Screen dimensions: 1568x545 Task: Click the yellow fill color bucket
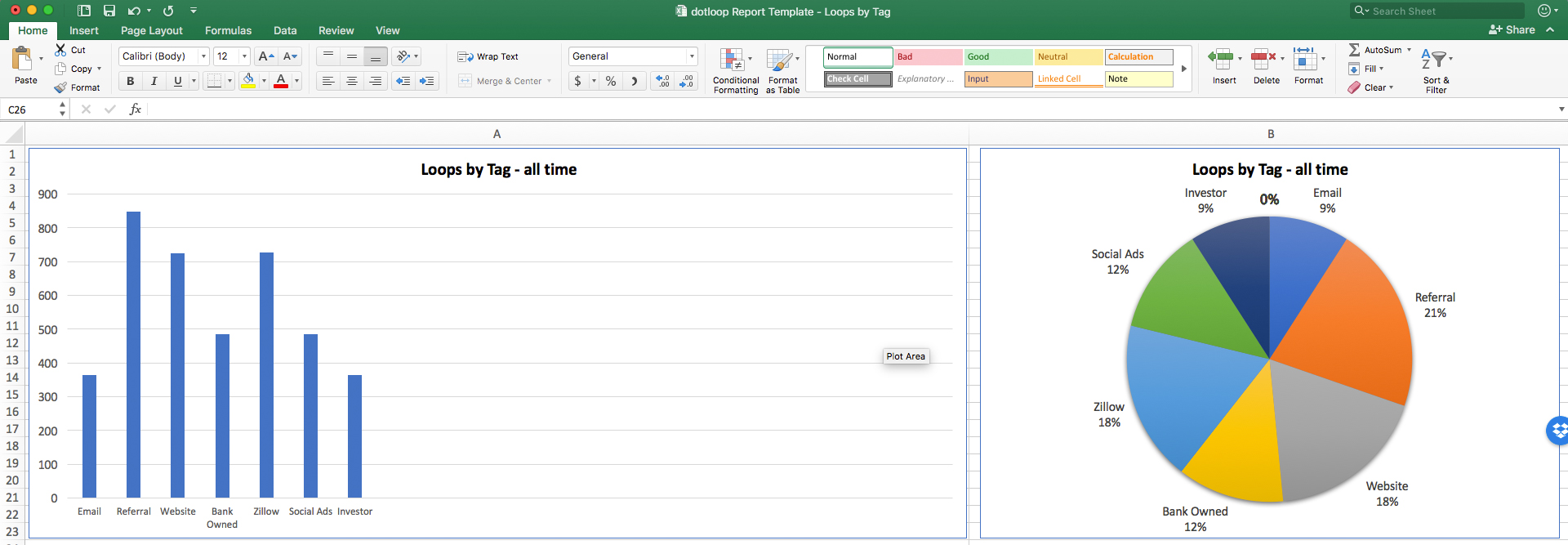pyautogui.click(x=248, y=80)
